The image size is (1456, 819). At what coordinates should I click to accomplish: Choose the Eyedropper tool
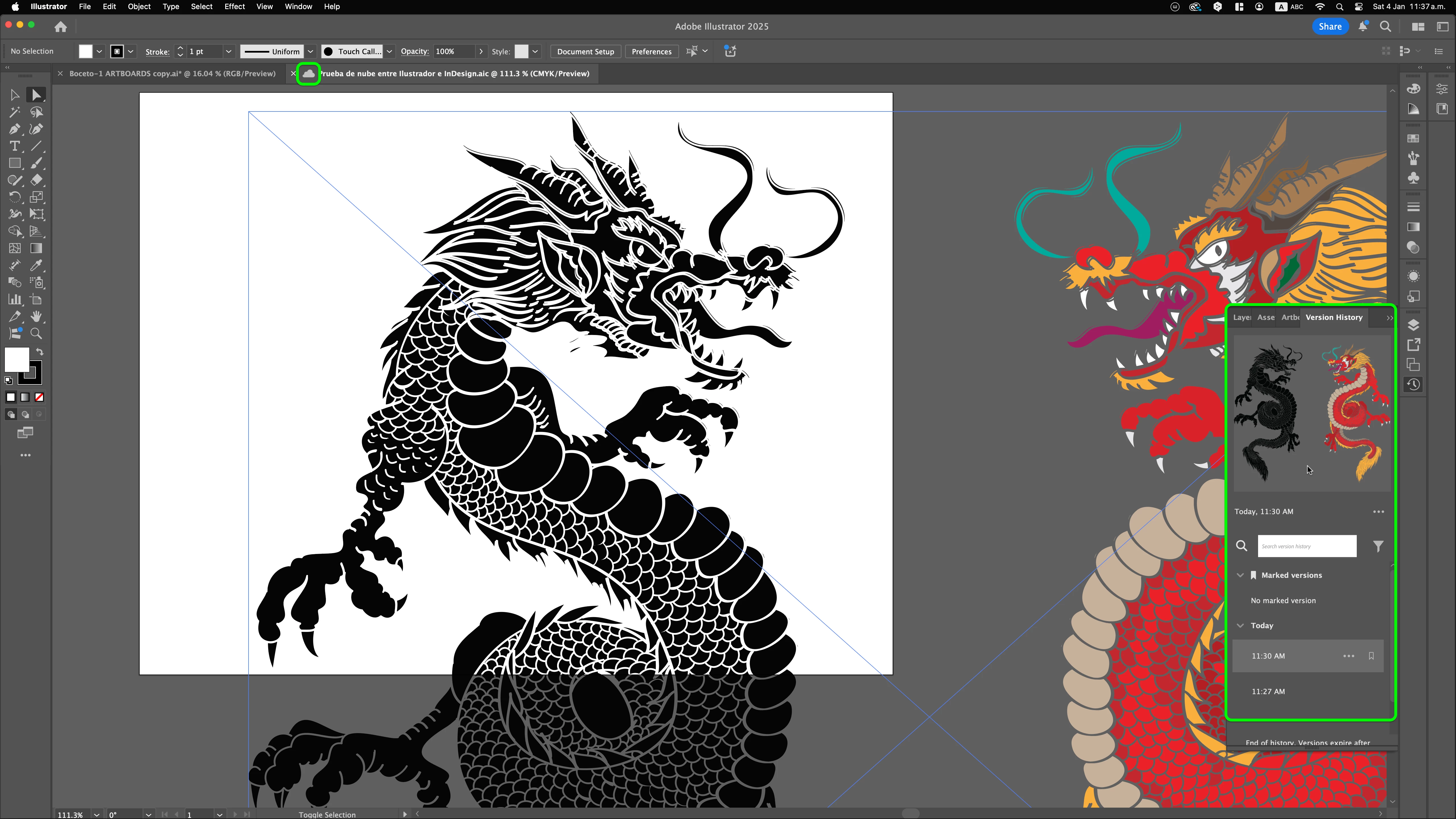36,265
